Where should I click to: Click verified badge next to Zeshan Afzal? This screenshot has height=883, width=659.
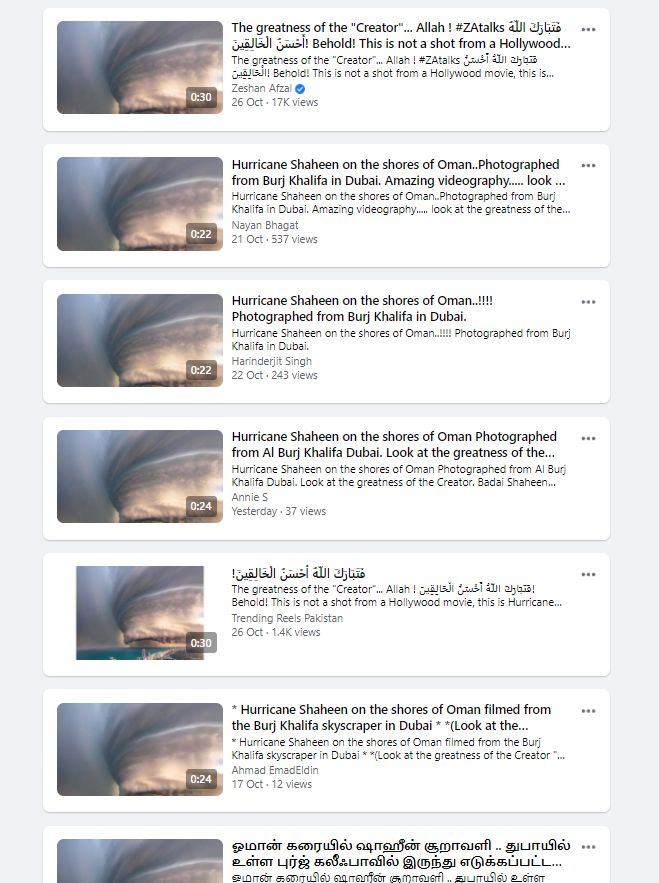coord(300,88)
